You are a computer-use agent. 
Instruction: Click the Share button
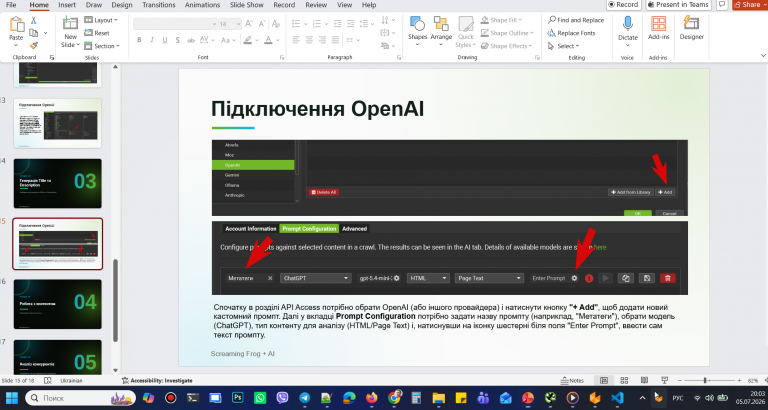click(750, 4)
